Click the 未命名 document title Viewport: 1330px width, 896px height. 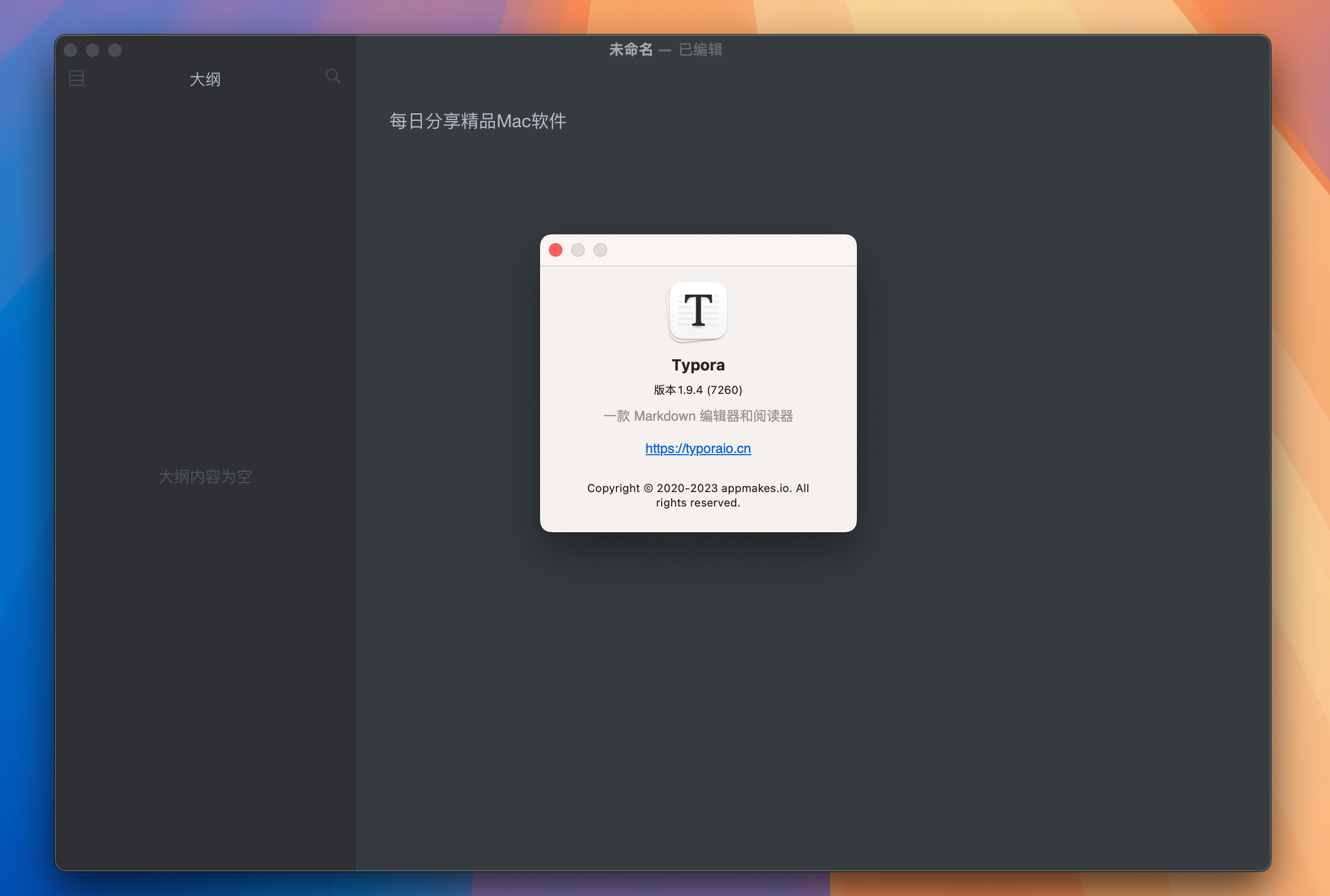(x=631, y=50)
